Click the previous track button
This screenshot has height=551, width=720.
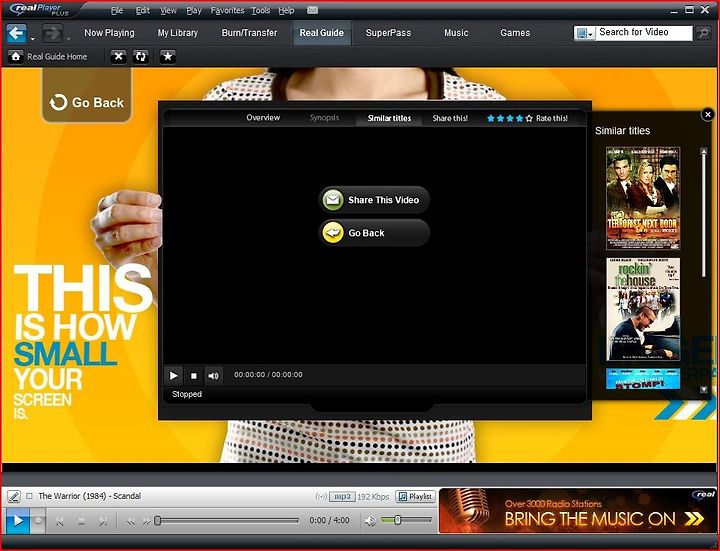[60, 521]
